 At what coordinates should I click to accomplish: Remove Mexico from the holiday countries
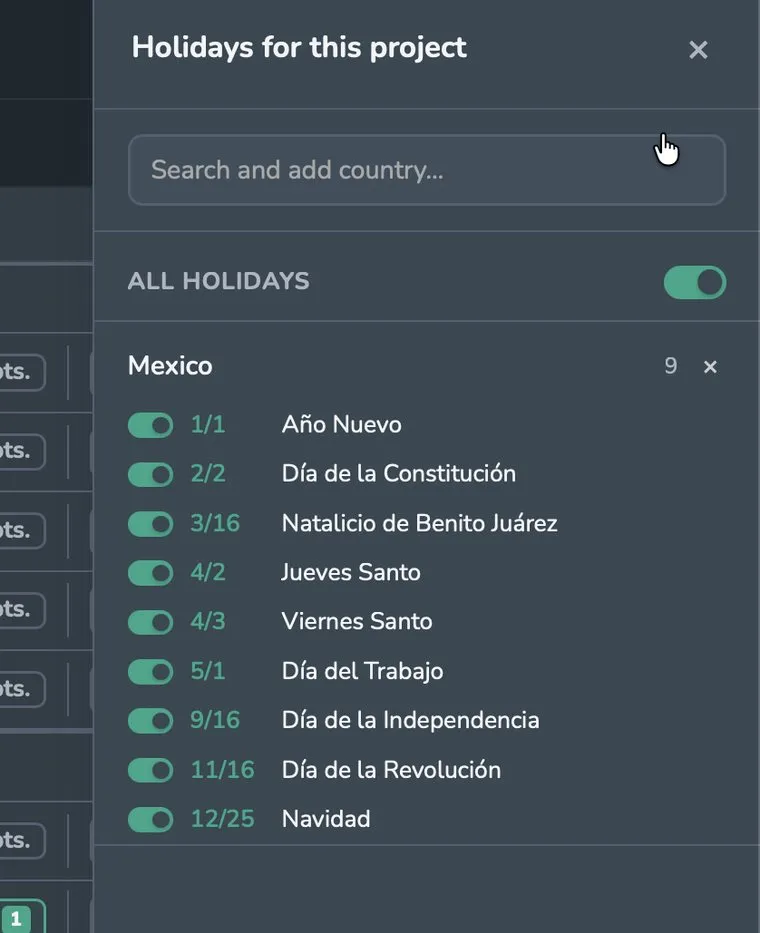710,367
